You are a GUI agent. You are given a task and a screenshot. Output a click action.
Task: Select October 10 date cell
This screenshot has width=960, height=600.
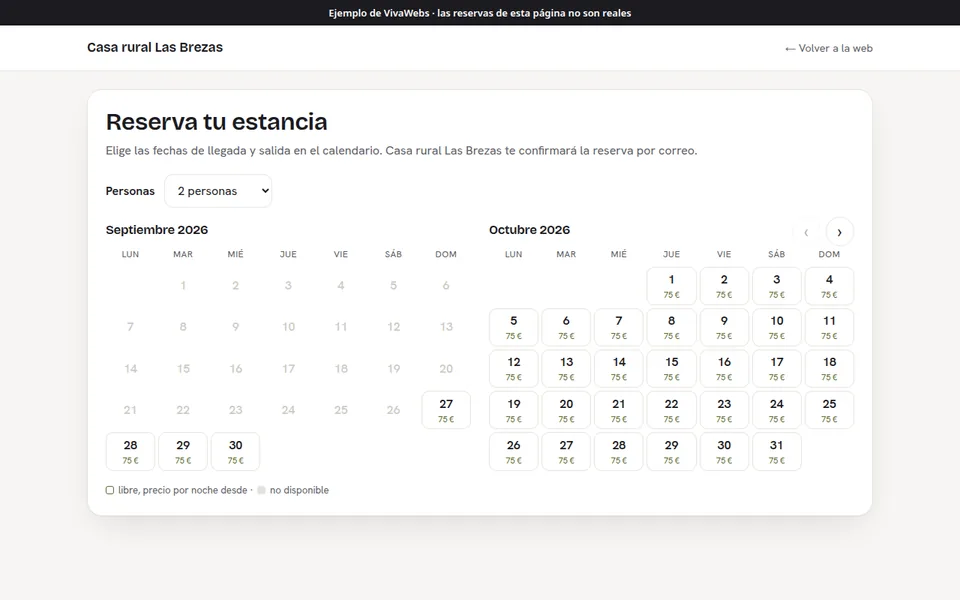pos(777,328)
